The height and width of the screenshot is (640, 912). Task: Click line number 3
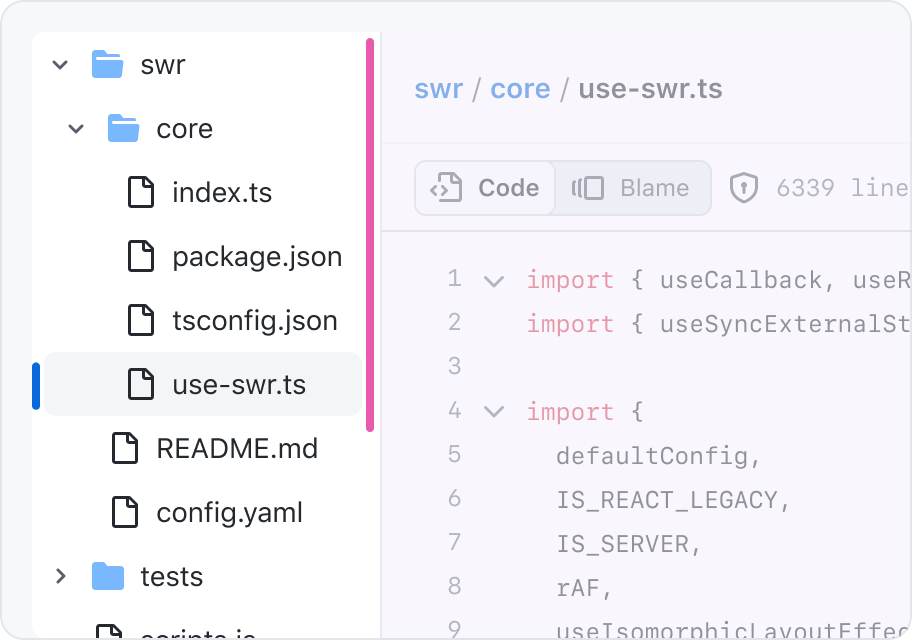coord(455,367)
